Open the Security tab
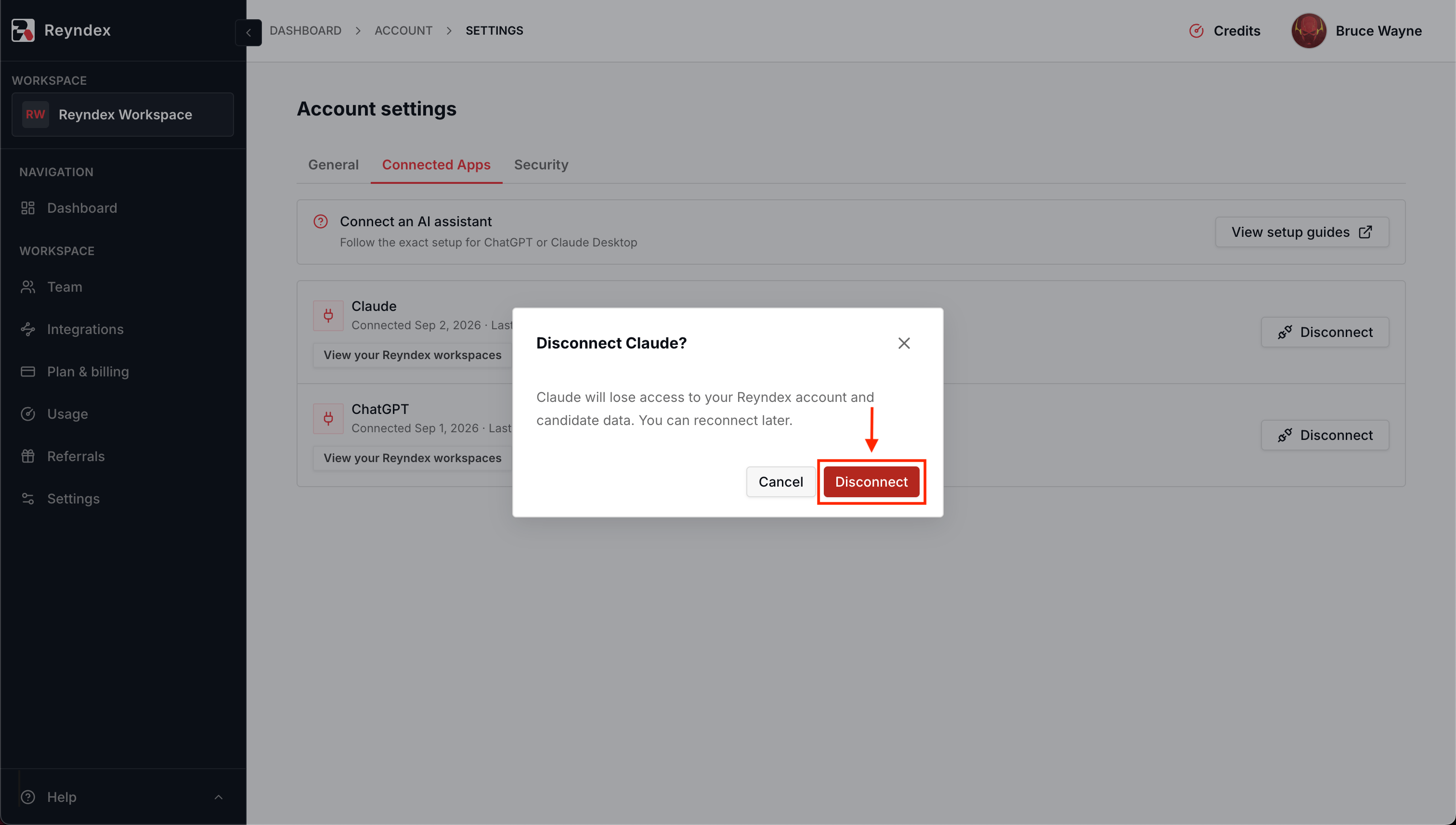The image size is (1456, 825). click(541, 165)
